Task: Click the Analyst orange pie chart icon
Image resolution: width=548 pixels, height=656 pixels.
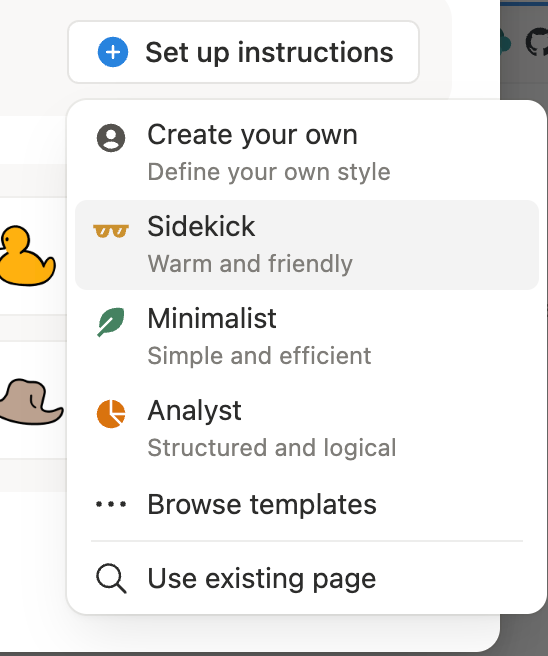Action: tap(111, 414)
